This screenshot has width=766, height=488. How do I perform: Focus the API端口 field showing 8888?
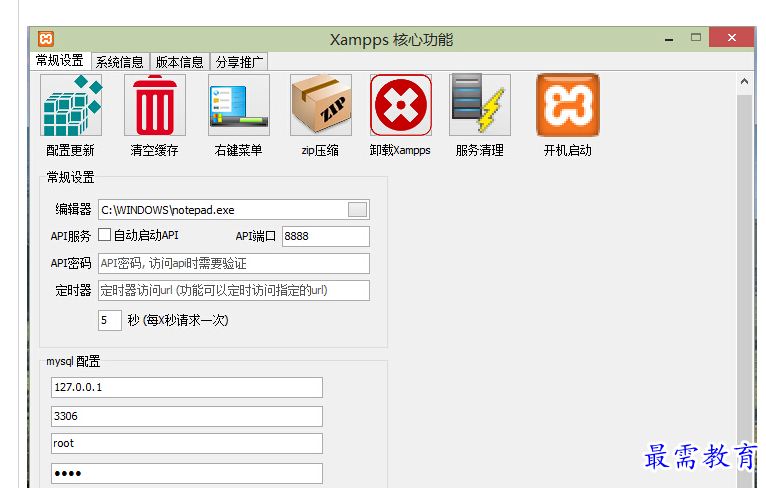[325, 236]
